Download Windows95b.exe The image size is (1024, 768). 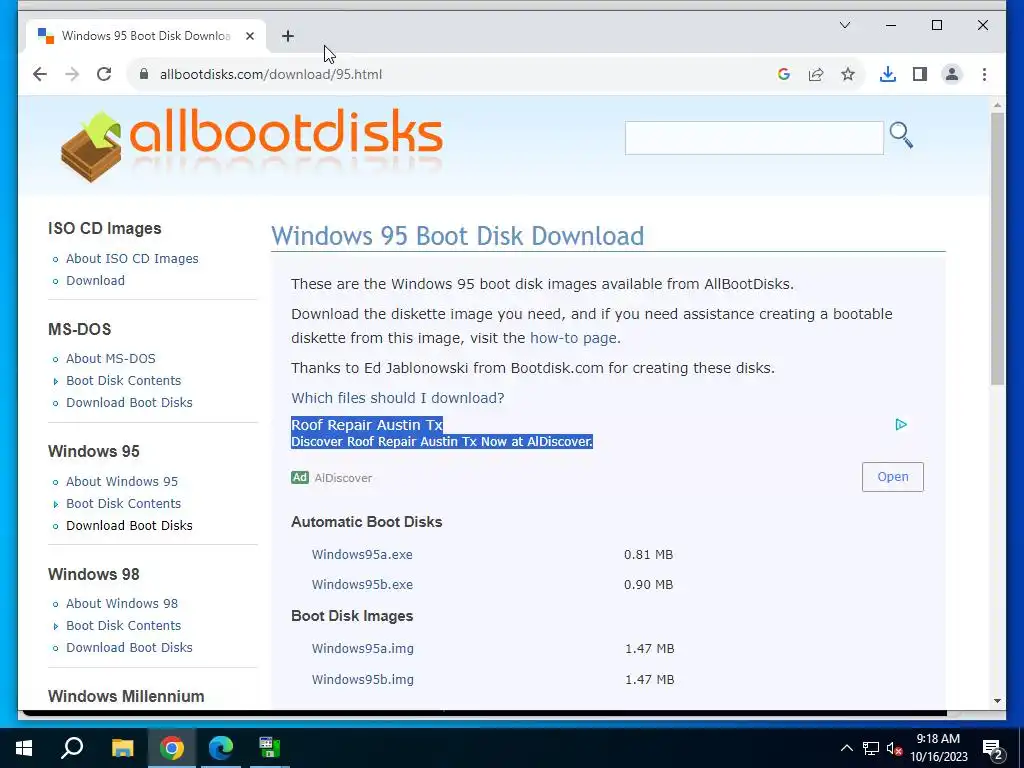362,584
